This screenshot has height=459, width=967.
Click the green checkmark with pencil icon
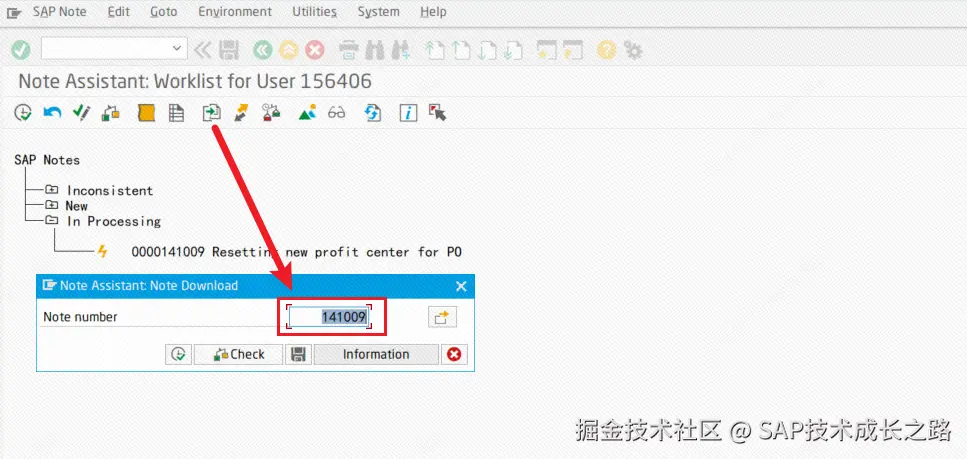[x=81, y=113]
